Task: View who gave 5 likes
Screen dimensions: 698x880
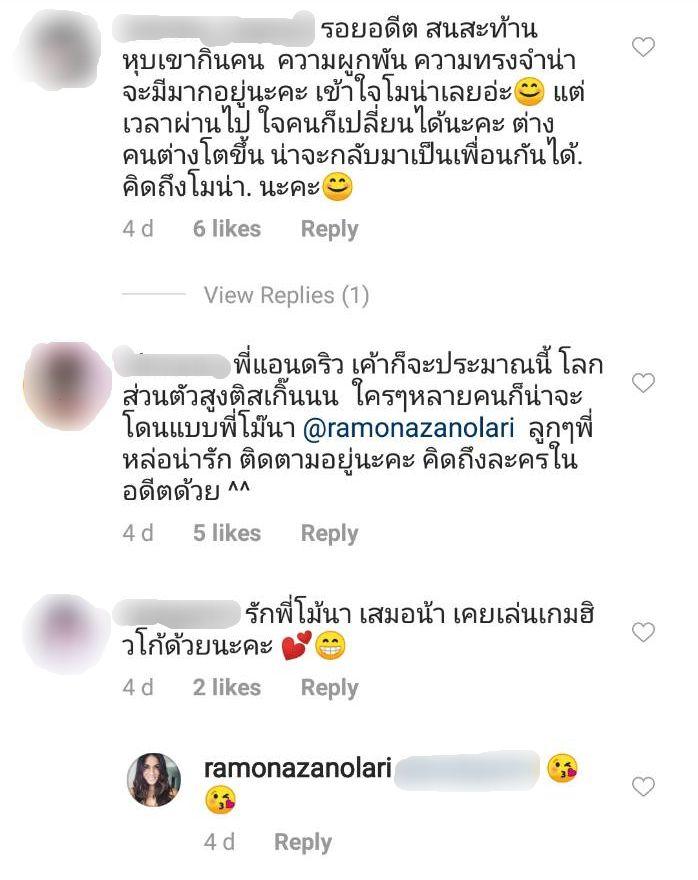Action: click(x=227, y=533)
